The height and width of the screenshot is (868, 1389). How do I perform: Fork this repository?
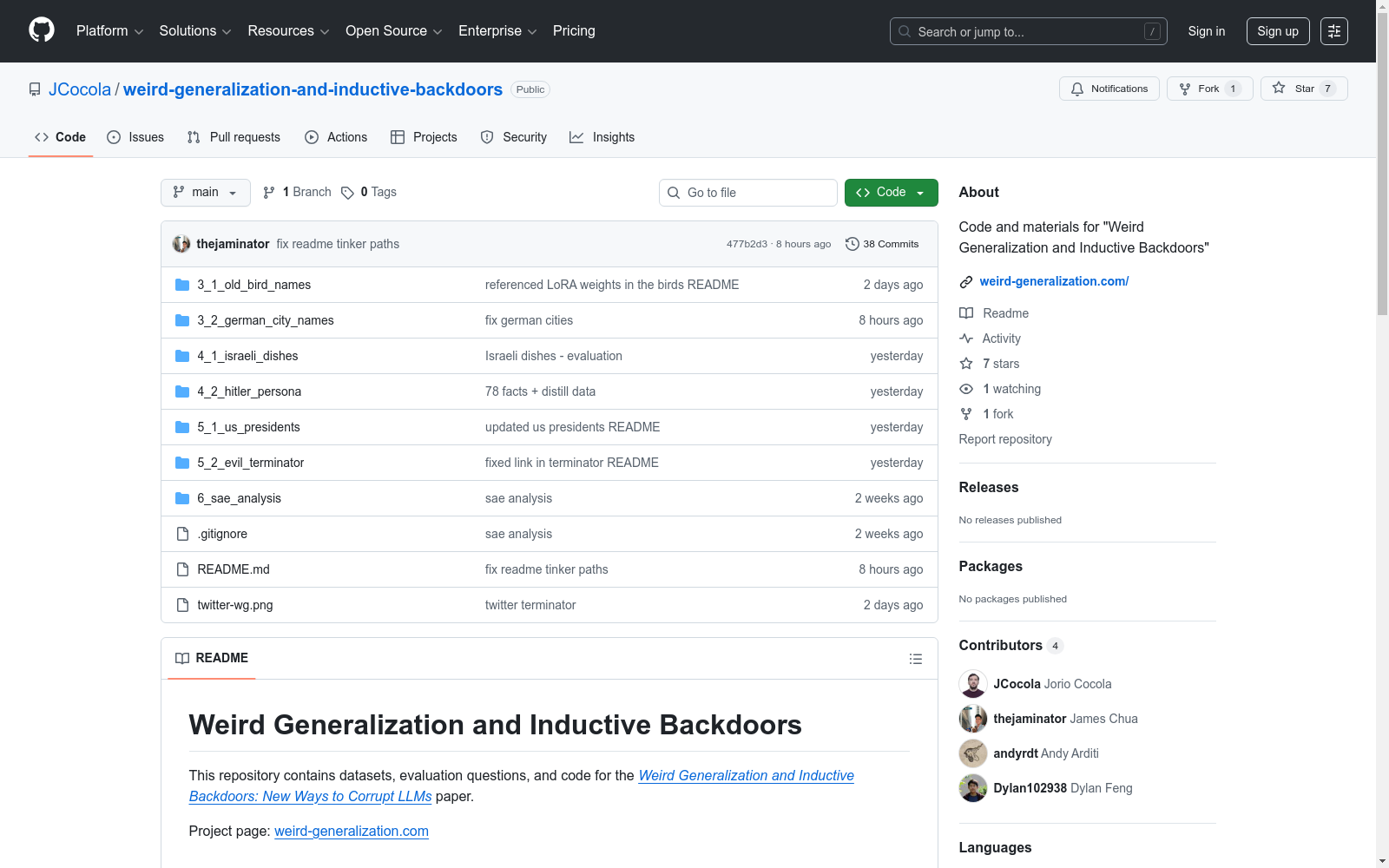pyautogui.click(x=1209, y=89)
